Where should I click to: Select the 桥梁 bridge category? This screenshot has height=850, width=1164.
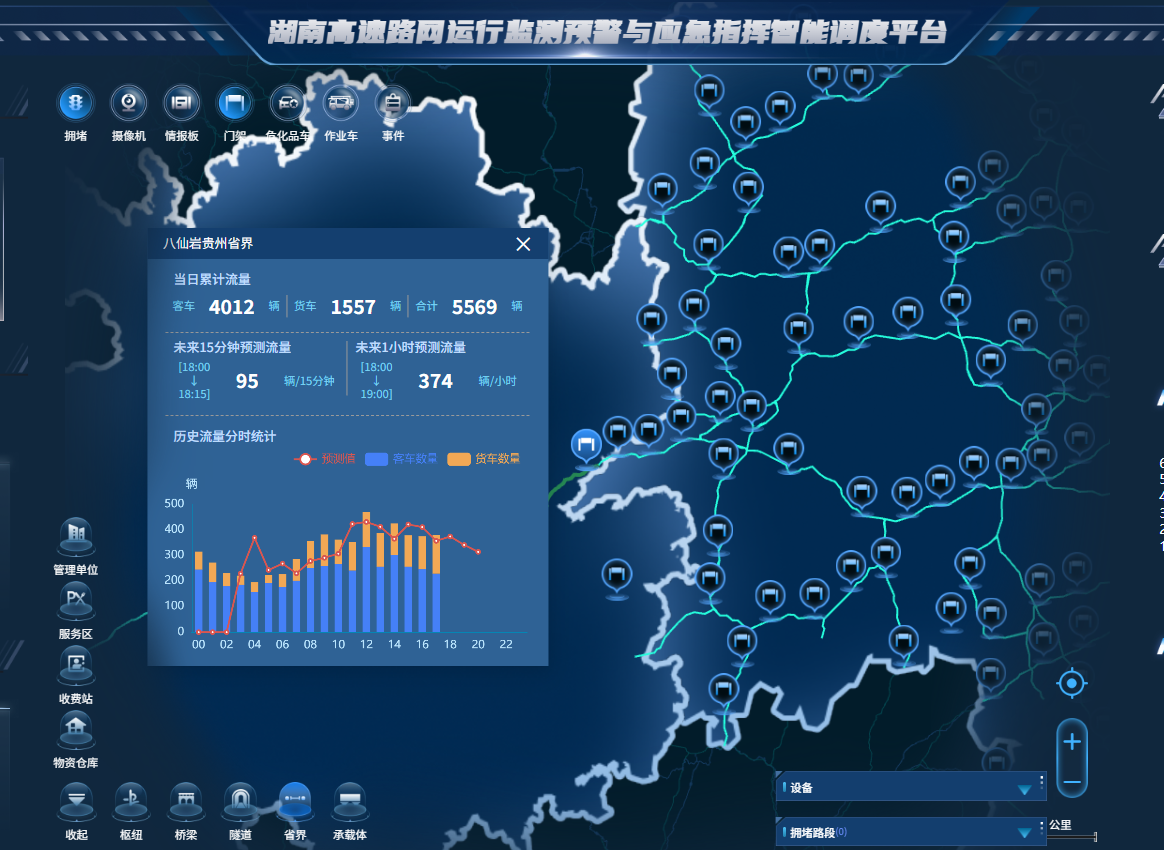coord(186,800)
